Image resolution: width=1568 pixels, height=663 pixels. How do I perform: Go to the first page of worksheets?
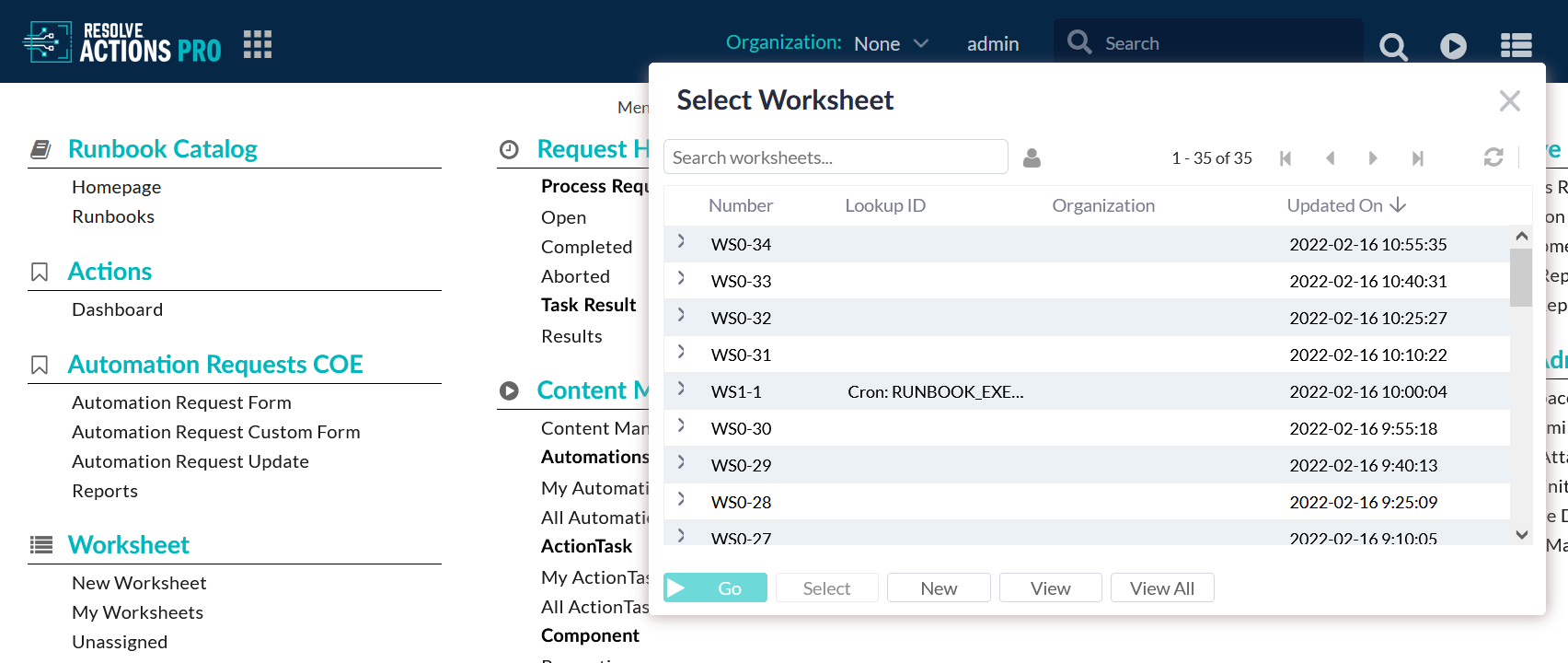(1286, 158)
